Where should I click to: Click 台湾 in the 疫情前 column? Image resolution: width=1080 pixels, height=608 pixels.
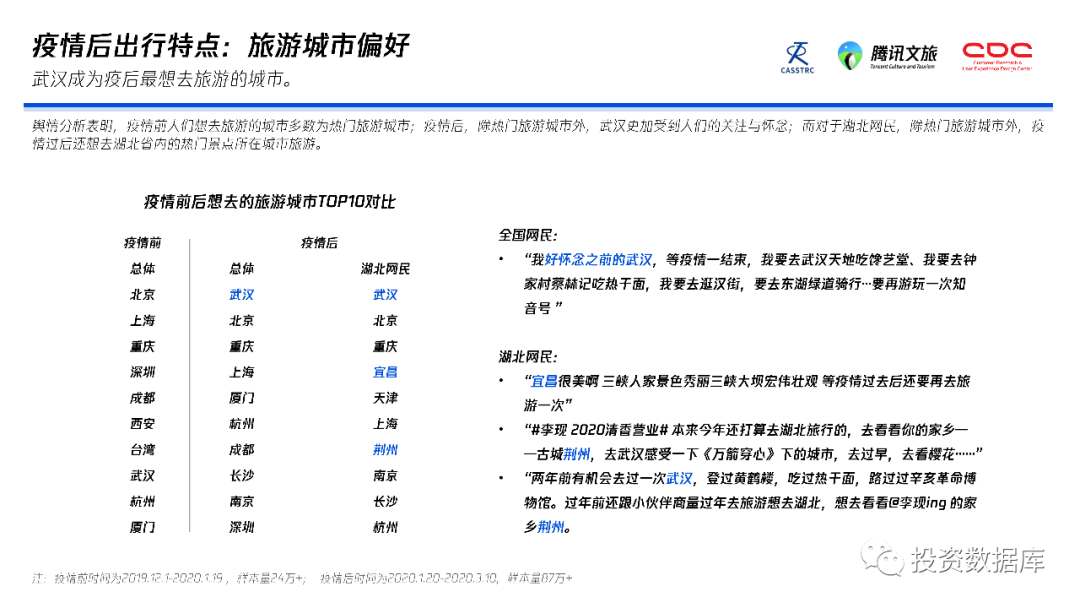coord(143,450)
